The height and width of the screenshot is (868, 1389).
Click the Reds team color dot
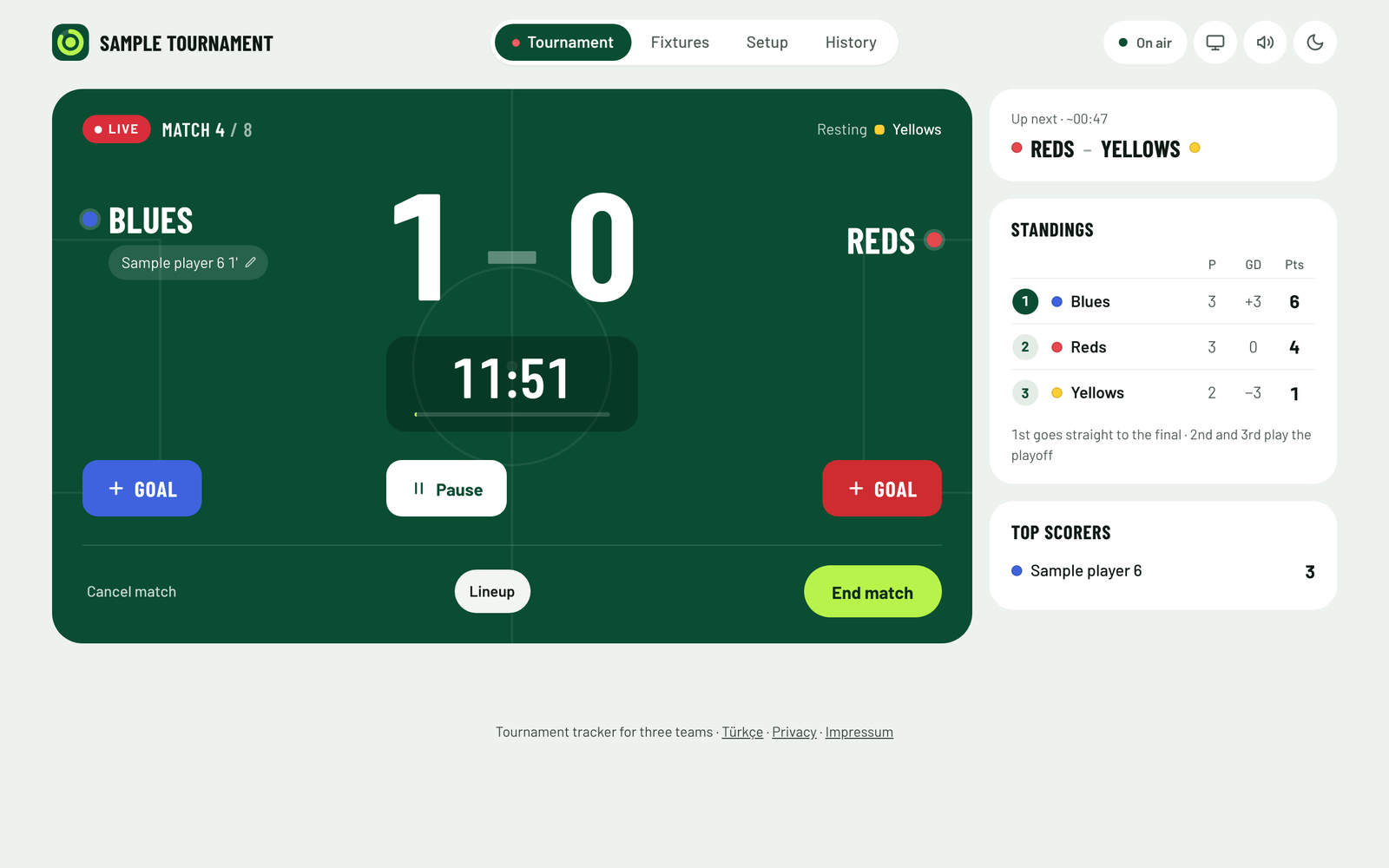934,240
